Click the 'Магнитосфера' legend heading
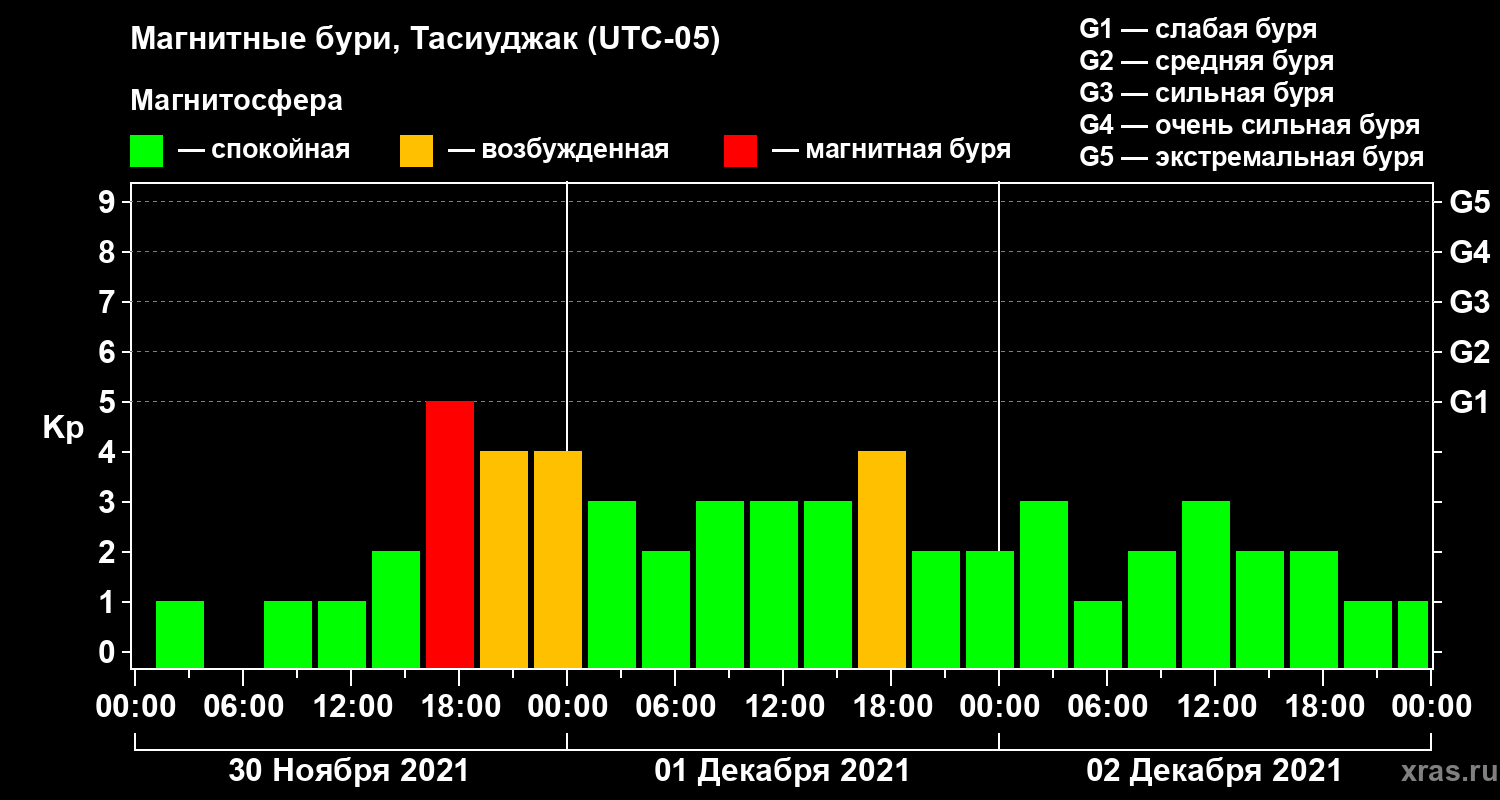 (x=236, y=101)
